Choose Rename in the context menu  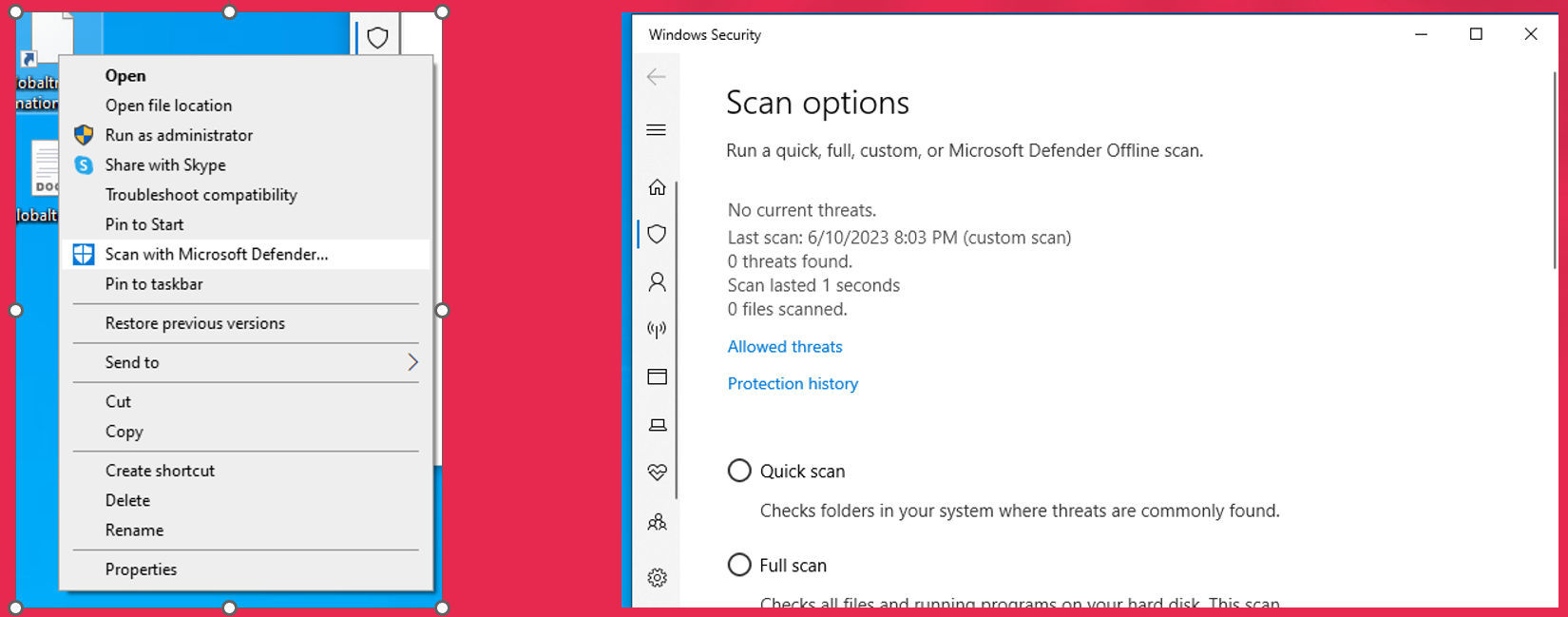tap(245, 530)
